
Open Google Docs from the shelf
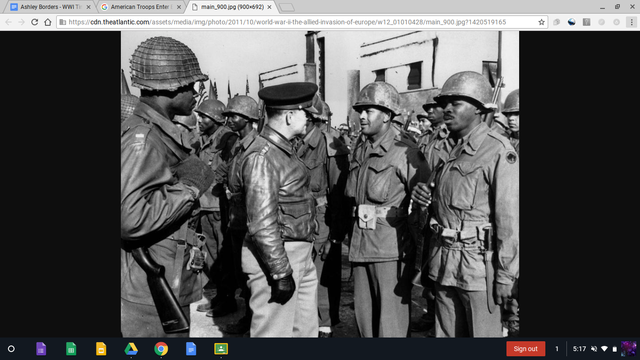(191, 349)
